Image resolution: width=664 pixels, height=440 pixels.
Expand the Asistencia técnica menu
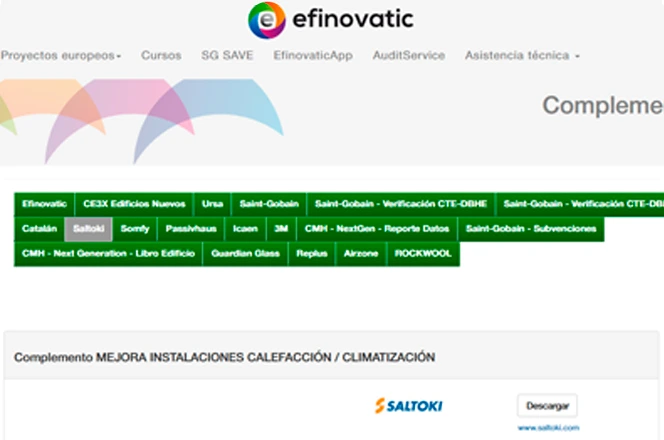tap(522, 55)
